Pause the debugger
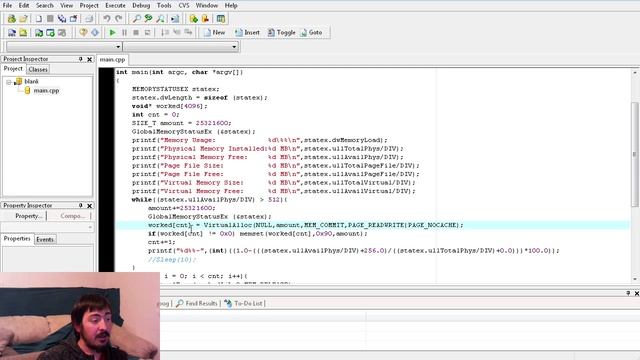Screen dimensions: 640x360 (x=124, y=33)
